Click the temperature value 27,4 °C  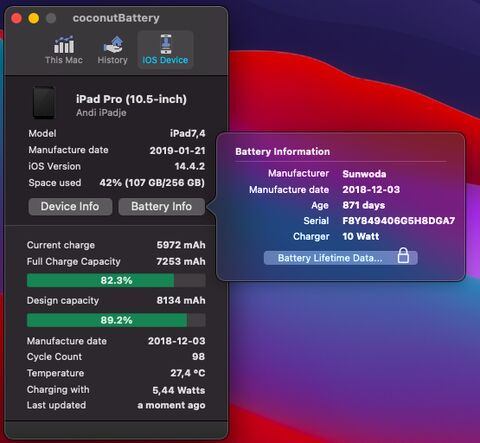(188, 373)
